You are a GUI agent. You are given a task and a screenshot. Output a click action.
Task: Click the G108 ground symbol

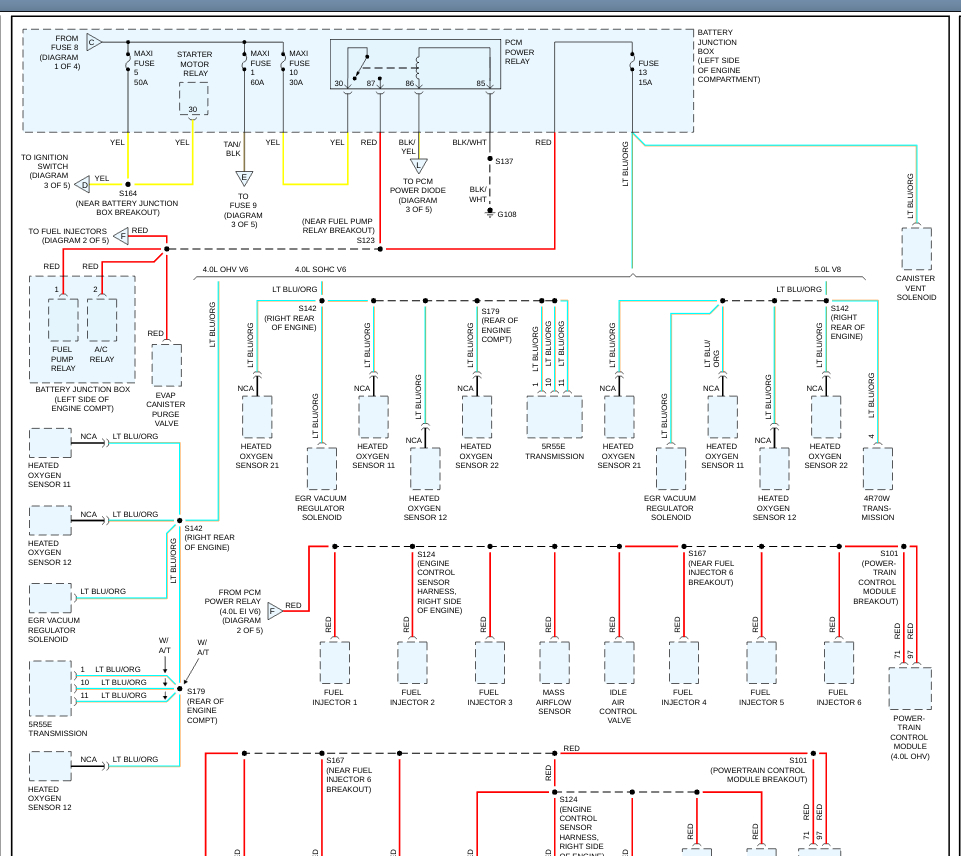490,213
